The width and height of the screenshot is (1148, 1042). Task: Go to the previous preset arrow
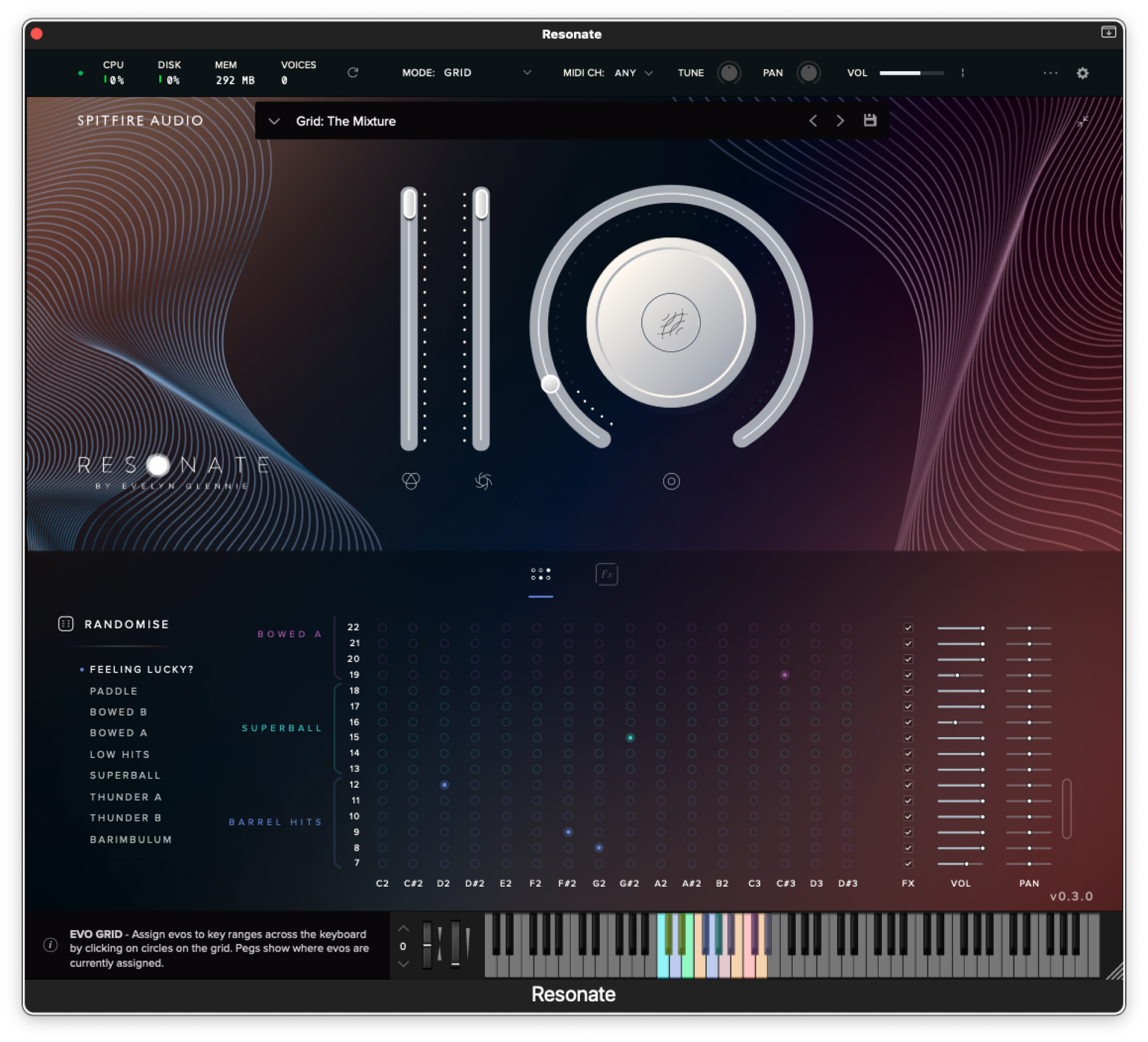(813, 121)
